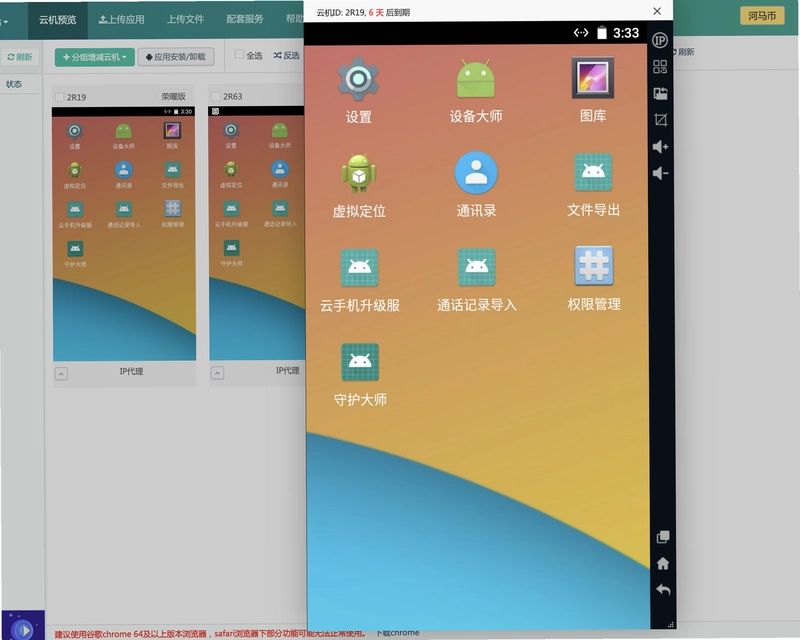Open the 权限管理 permission manager app

594,266
